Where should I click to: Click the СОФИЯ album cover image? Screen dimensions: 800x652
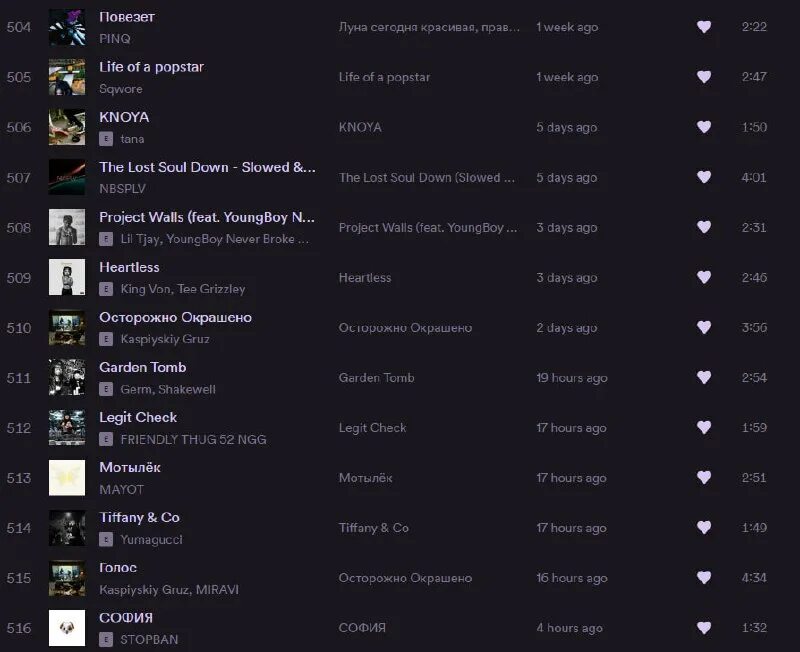click(67, 628)
